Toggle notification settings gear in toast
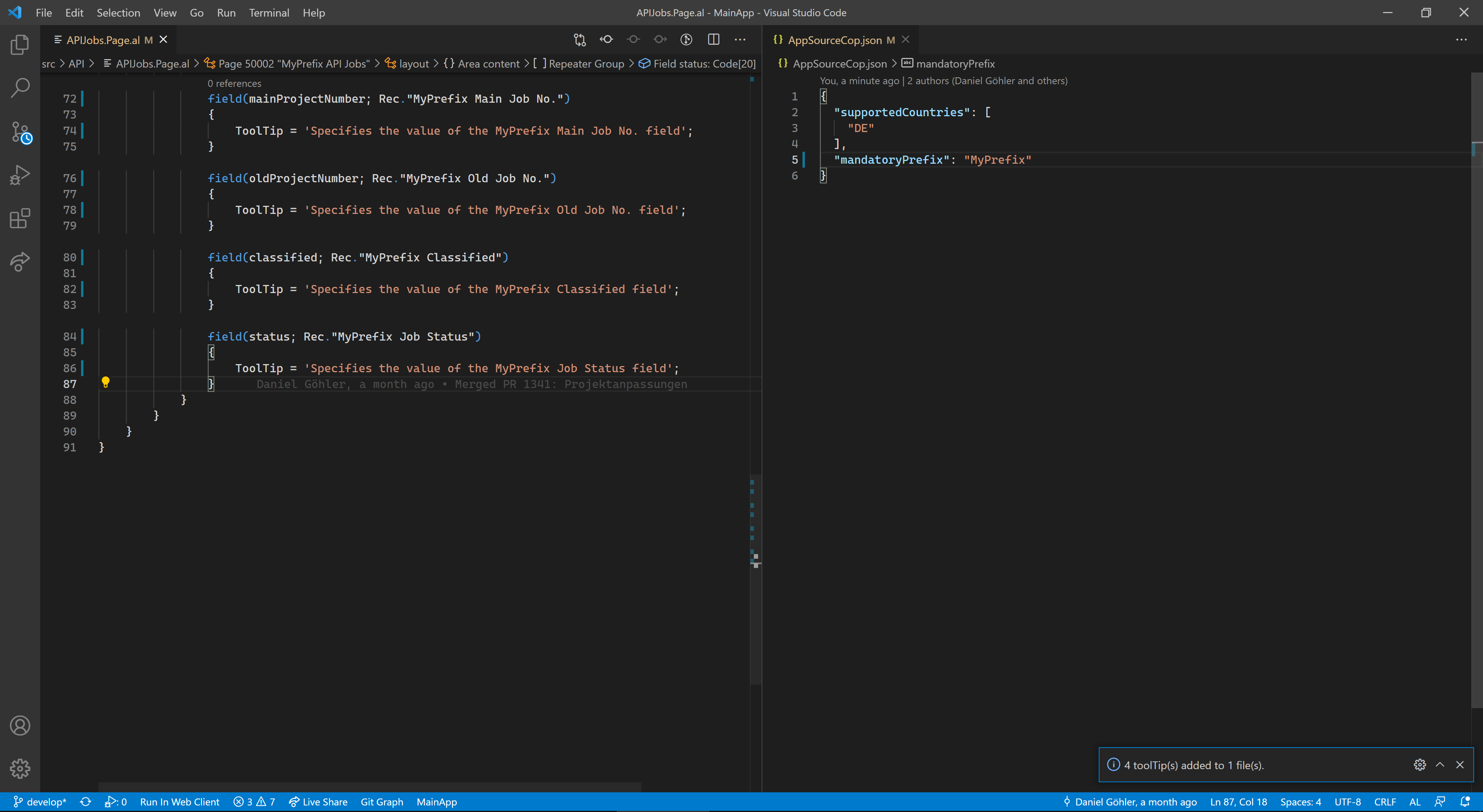This screenshot has height=812, width=1483. pos(1419,765)
